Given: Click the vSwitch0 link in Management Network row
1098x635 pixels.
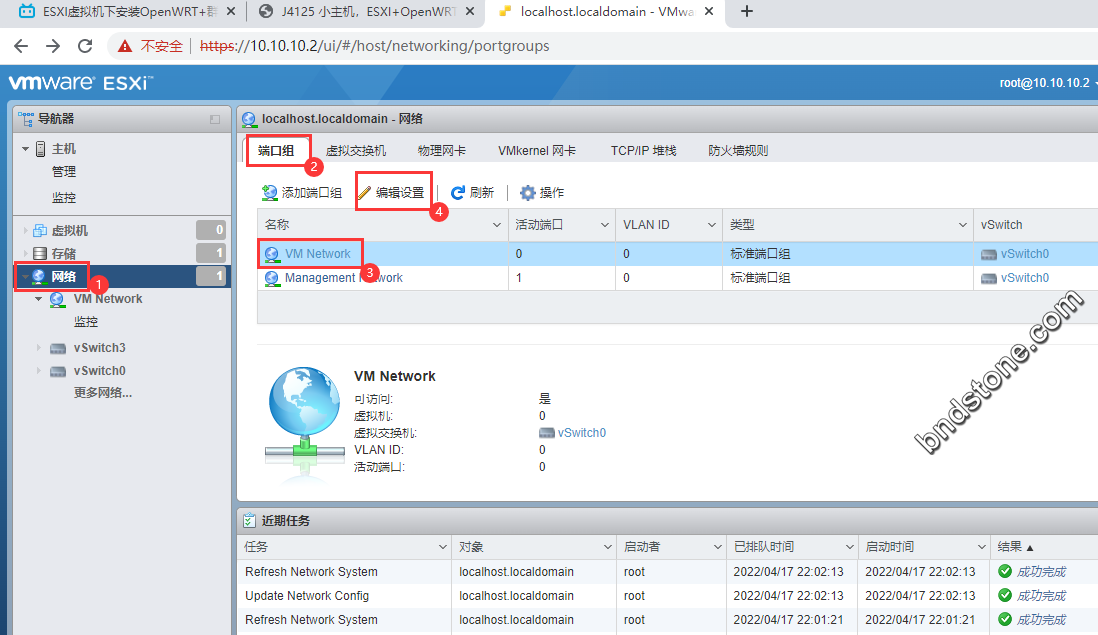Looking at the screenshot, I should 1024,278.
